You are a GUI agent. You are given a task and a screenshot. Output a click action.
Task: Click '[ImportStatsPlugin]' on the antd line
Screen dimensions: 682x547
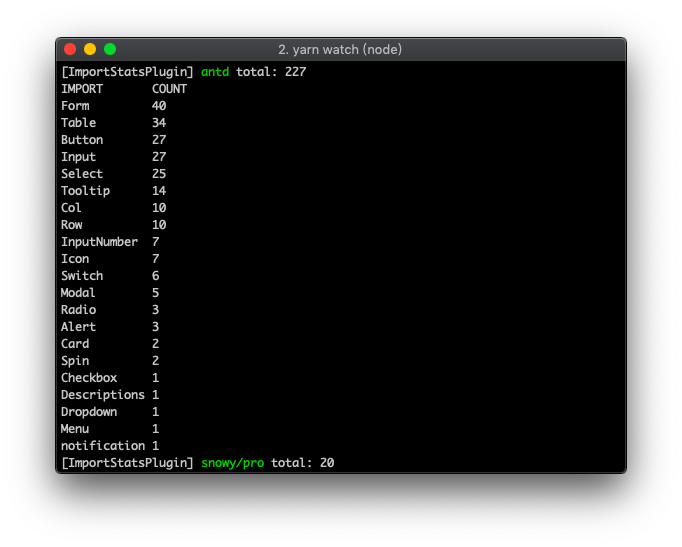127,72
